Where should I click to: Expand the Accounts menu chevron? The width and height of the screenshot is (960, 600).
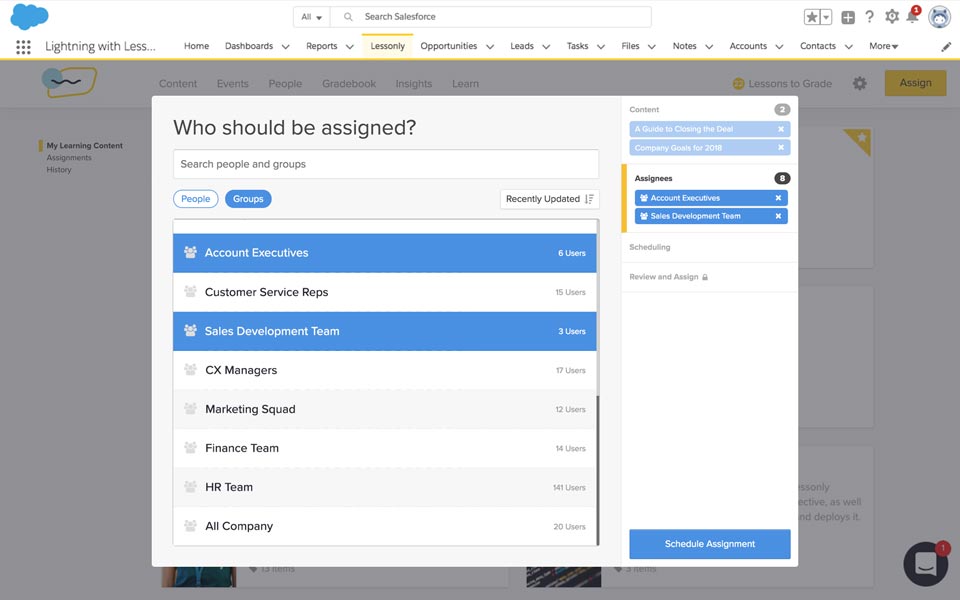click(779, 47)
